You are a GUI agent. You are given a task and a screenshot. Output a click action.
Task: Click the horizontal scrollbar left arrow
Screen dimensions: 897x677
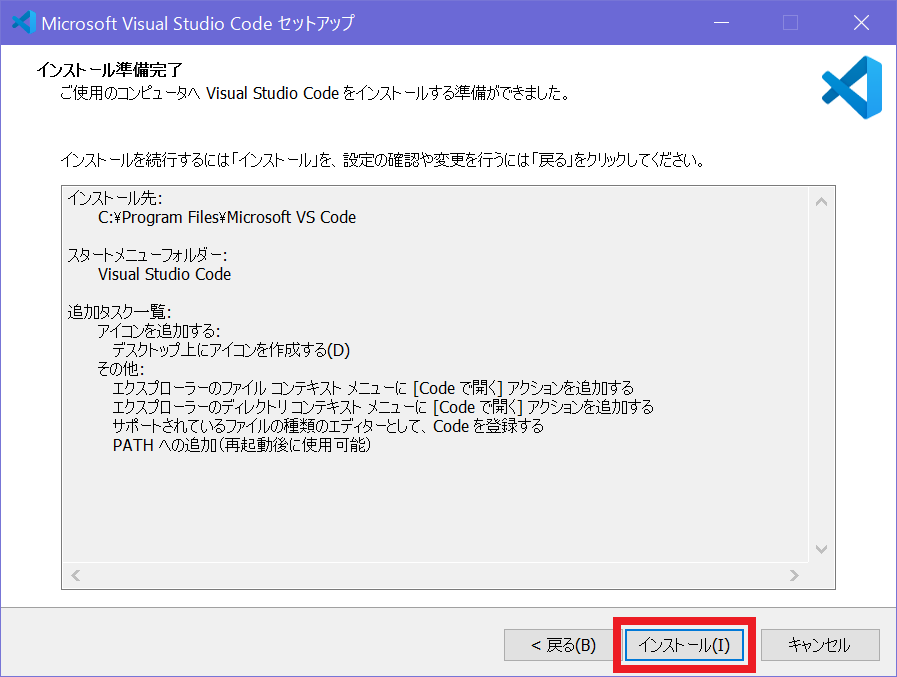(x=76, y=575)
